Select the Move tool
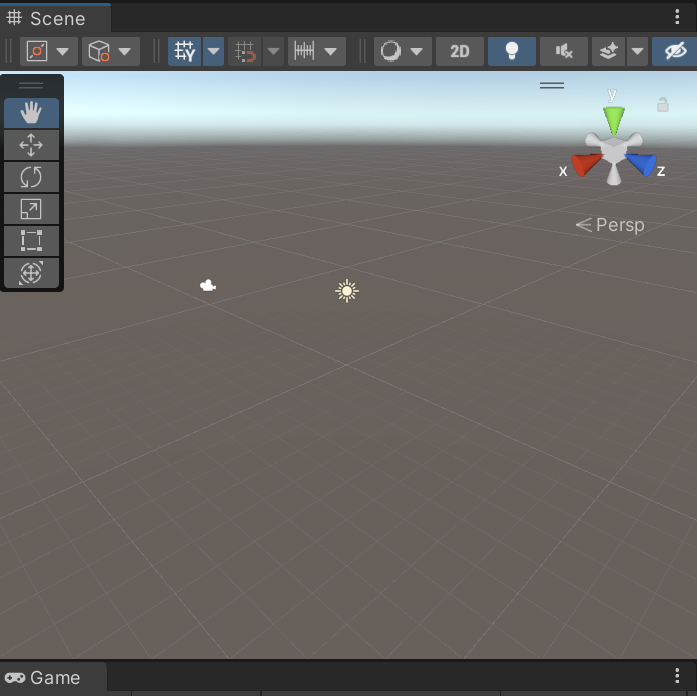Screen dimensions: 697x696 click(31, 145)
